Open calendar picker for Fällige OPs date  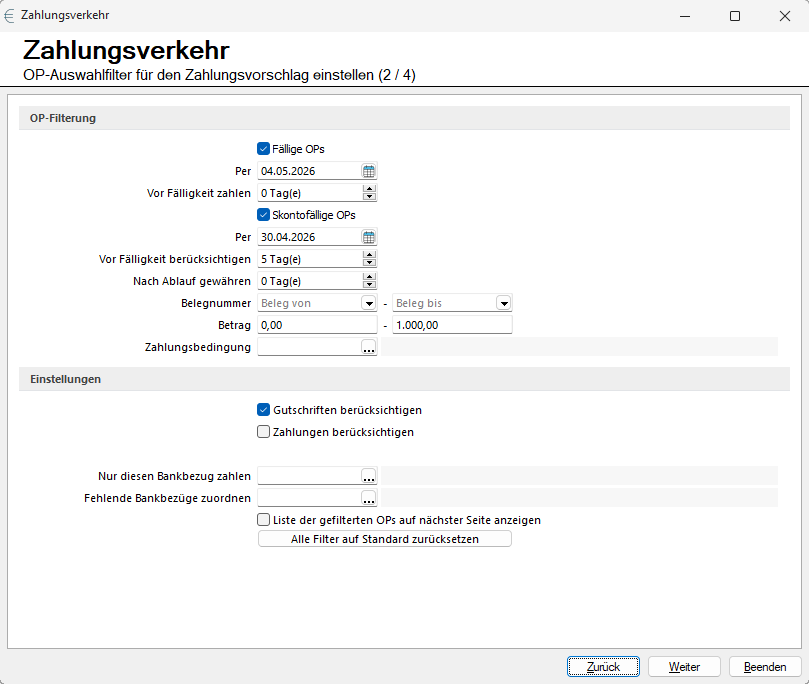coord(369,171)
